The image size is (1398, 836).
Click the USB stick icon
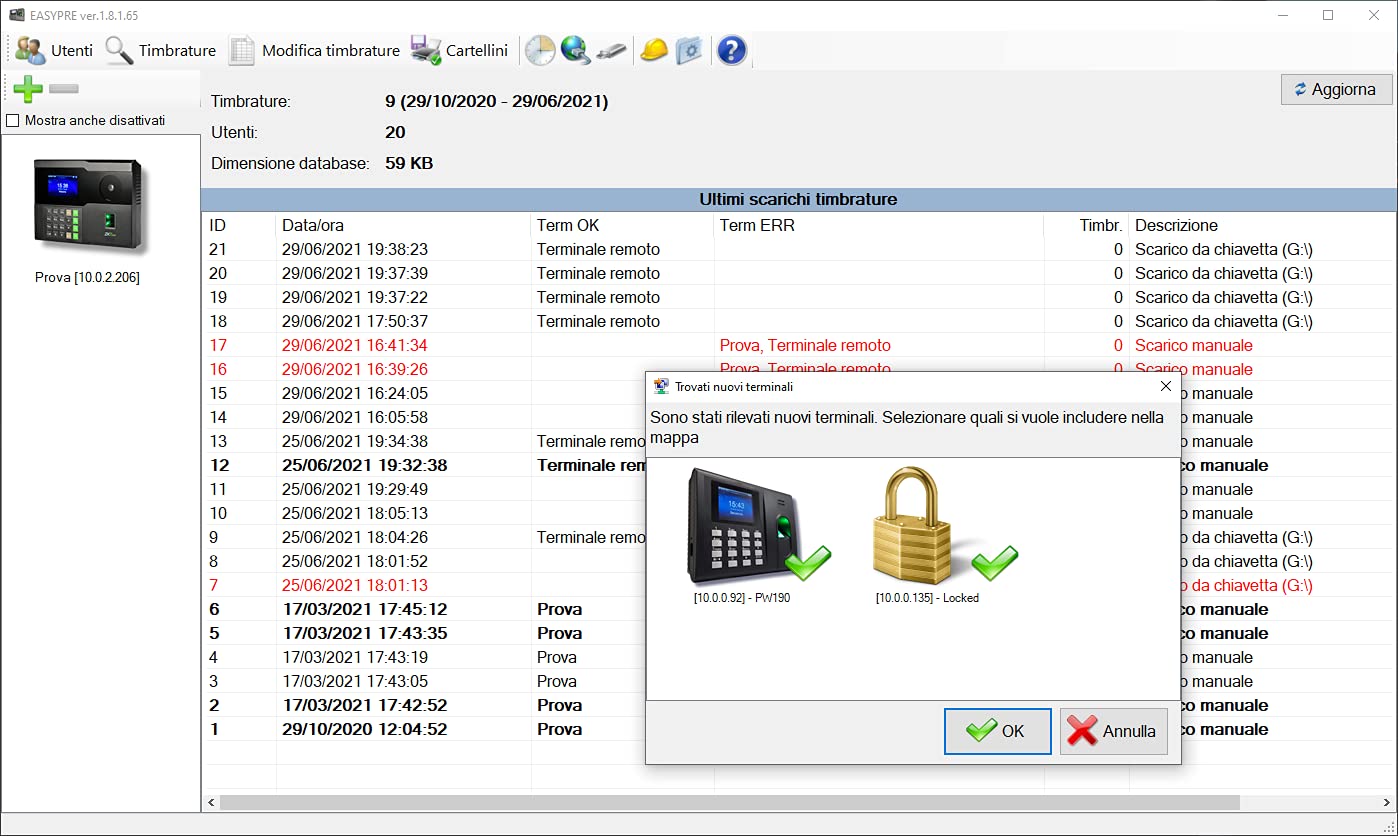click(x=611, y=50)
